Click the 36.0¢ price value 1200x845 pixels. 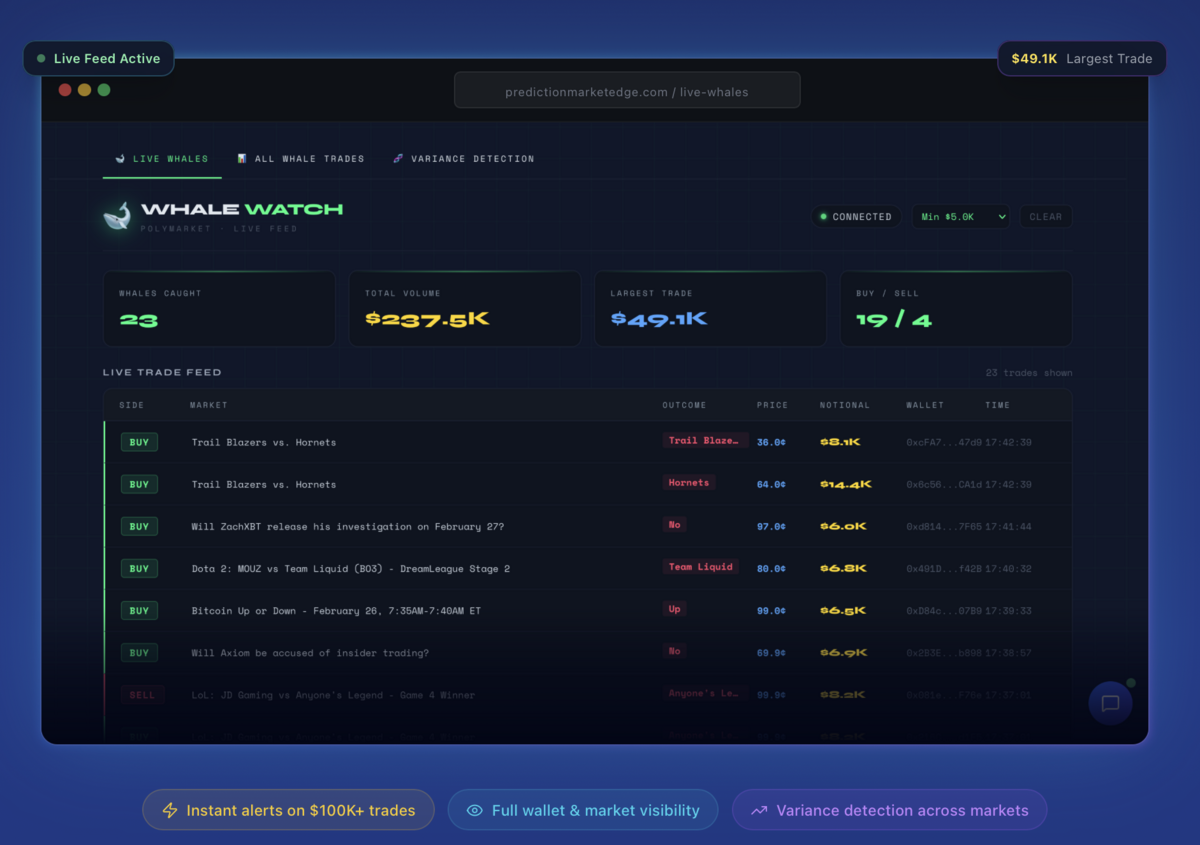point(771,442)
